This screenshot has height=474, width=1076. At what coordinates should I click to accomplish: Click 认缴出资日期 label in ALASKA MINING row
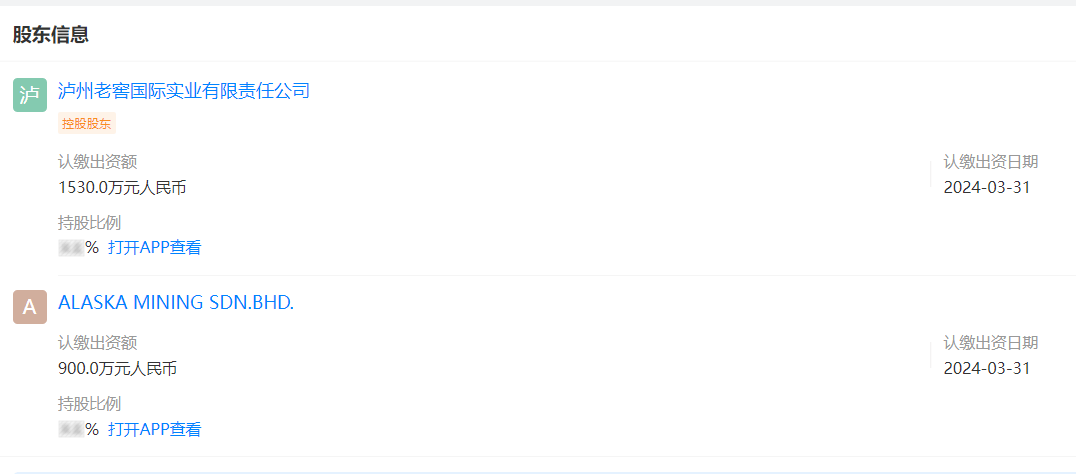[991, 343]
